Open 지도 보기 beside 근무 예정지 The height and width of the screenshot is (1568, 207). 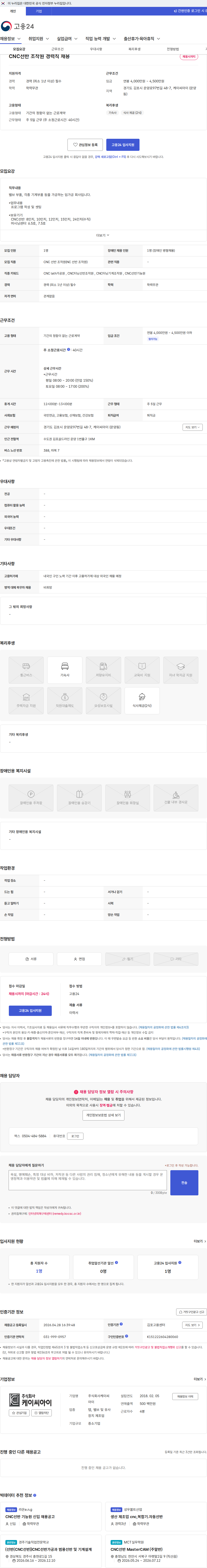pos(192,427)
